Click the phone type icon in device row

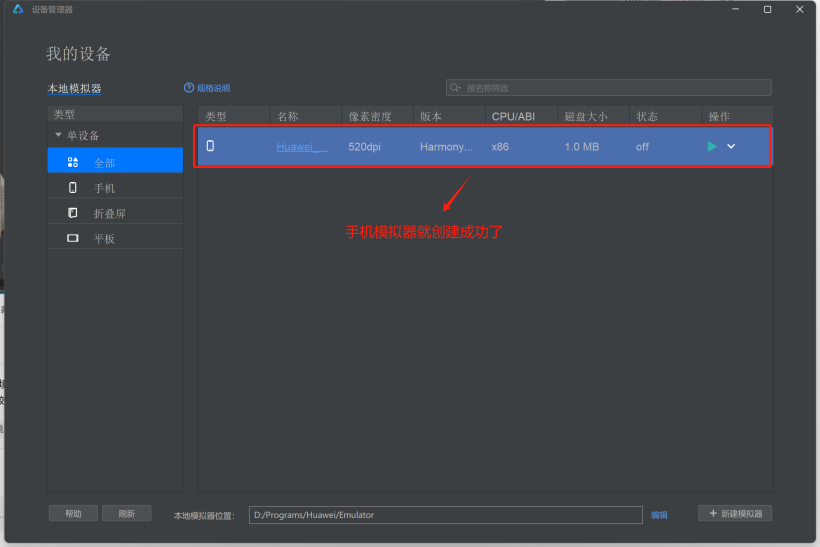(x=210, y=146)
